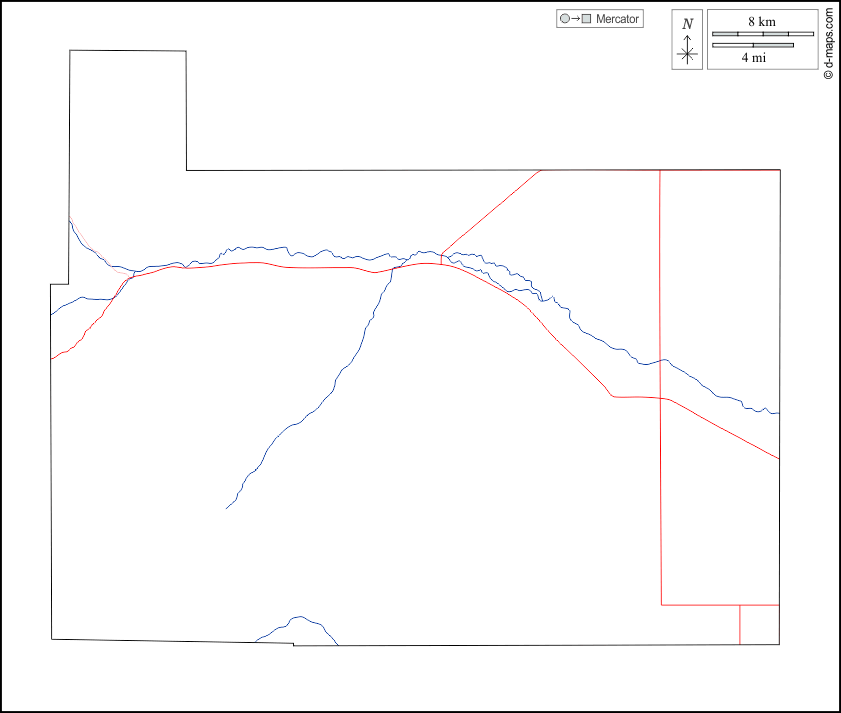Click the Mercator projection label

pyautogui.click(x=617, y=19)
